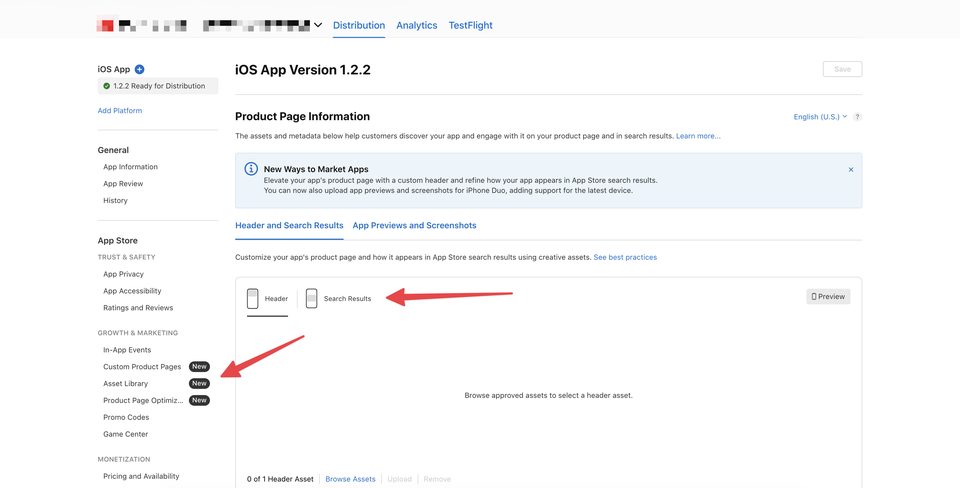
Task: Click the Save button
Action: pyautogui.click(x=842, y=69)
